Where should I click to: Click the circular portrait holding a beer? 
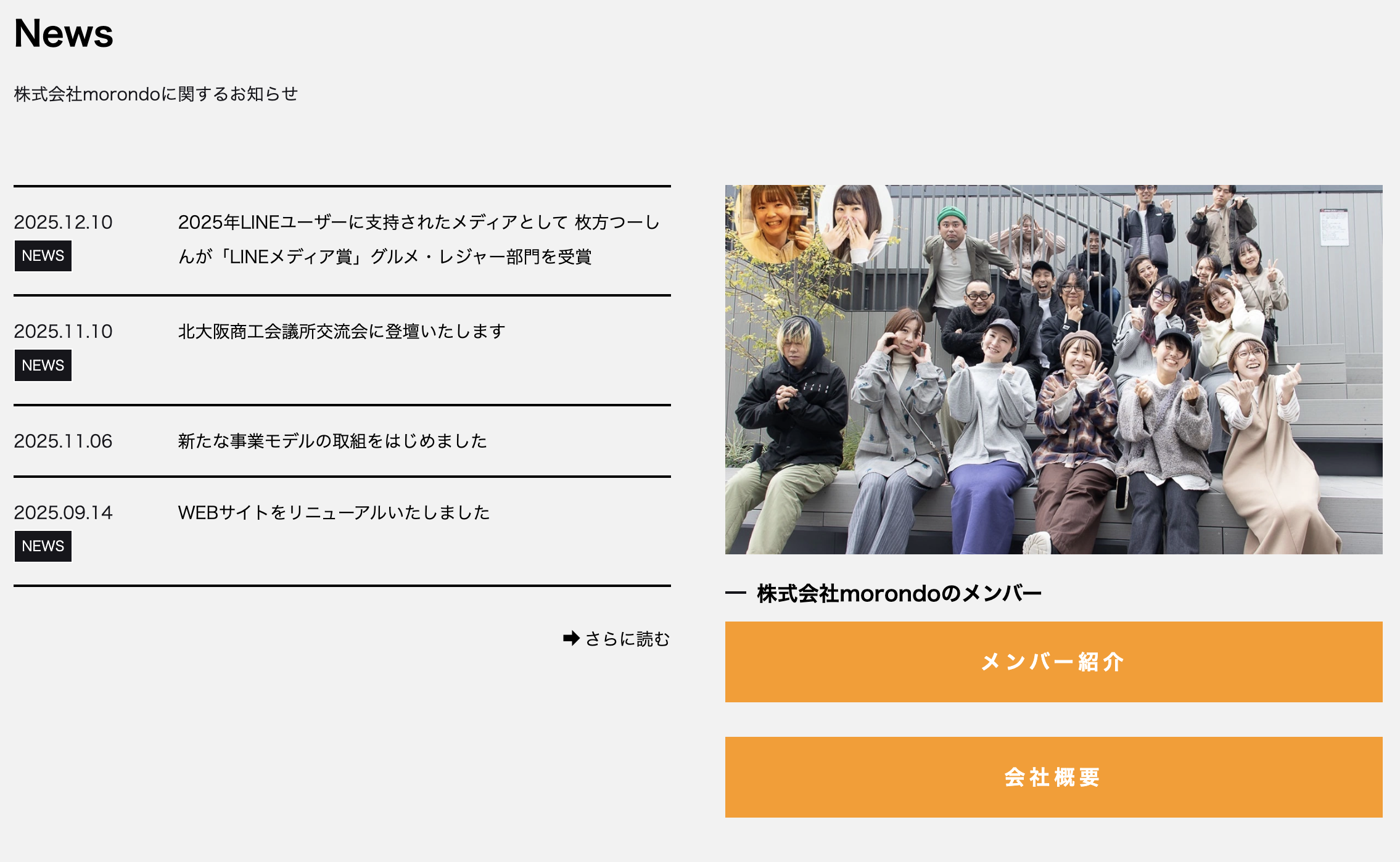777,222
